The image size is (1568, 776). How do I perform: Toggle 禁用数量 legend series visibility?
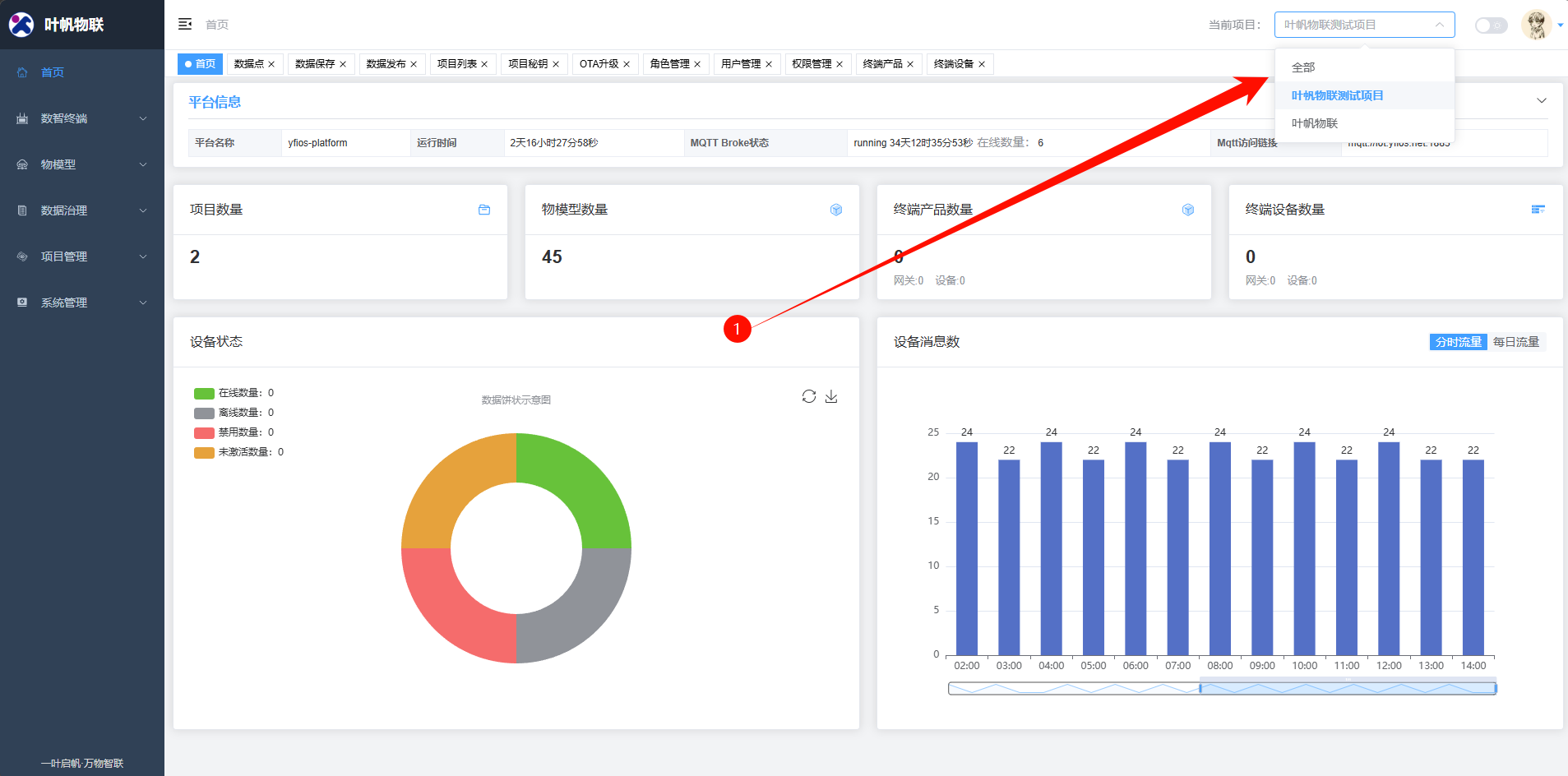[x=234, y=432]
